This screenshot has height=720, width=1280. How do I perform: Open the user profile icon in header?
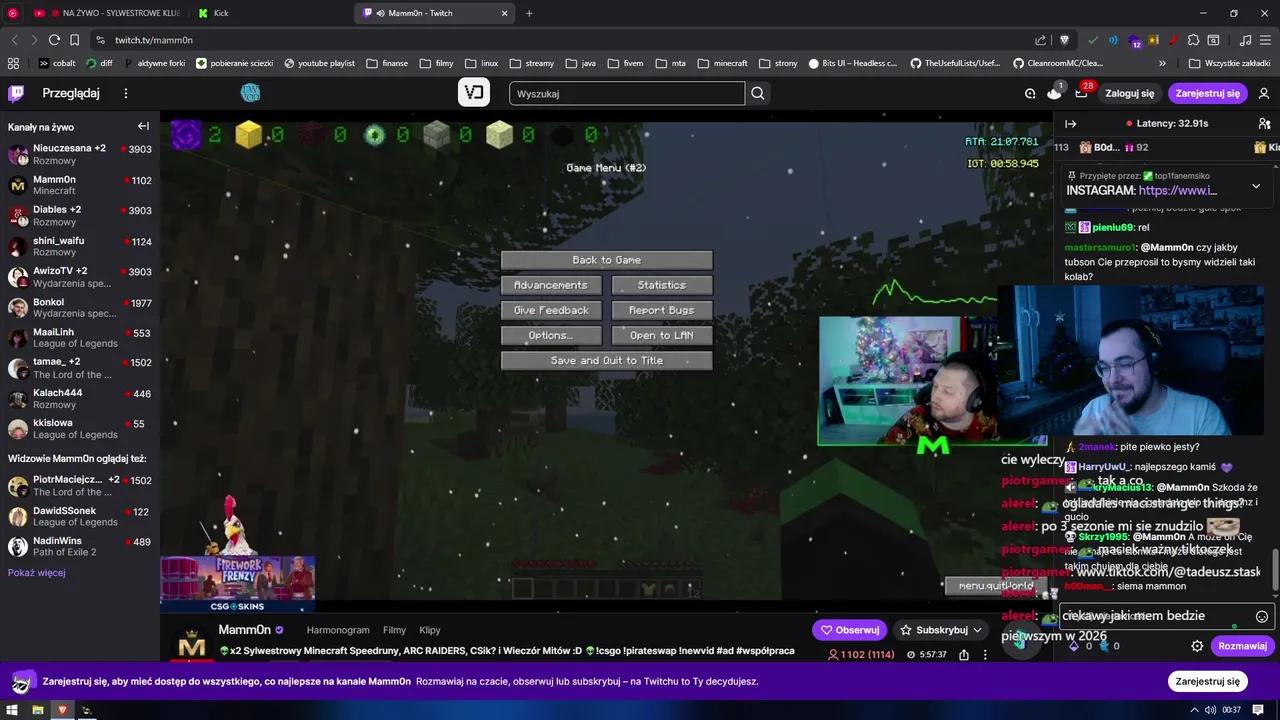coord(1264,93)
